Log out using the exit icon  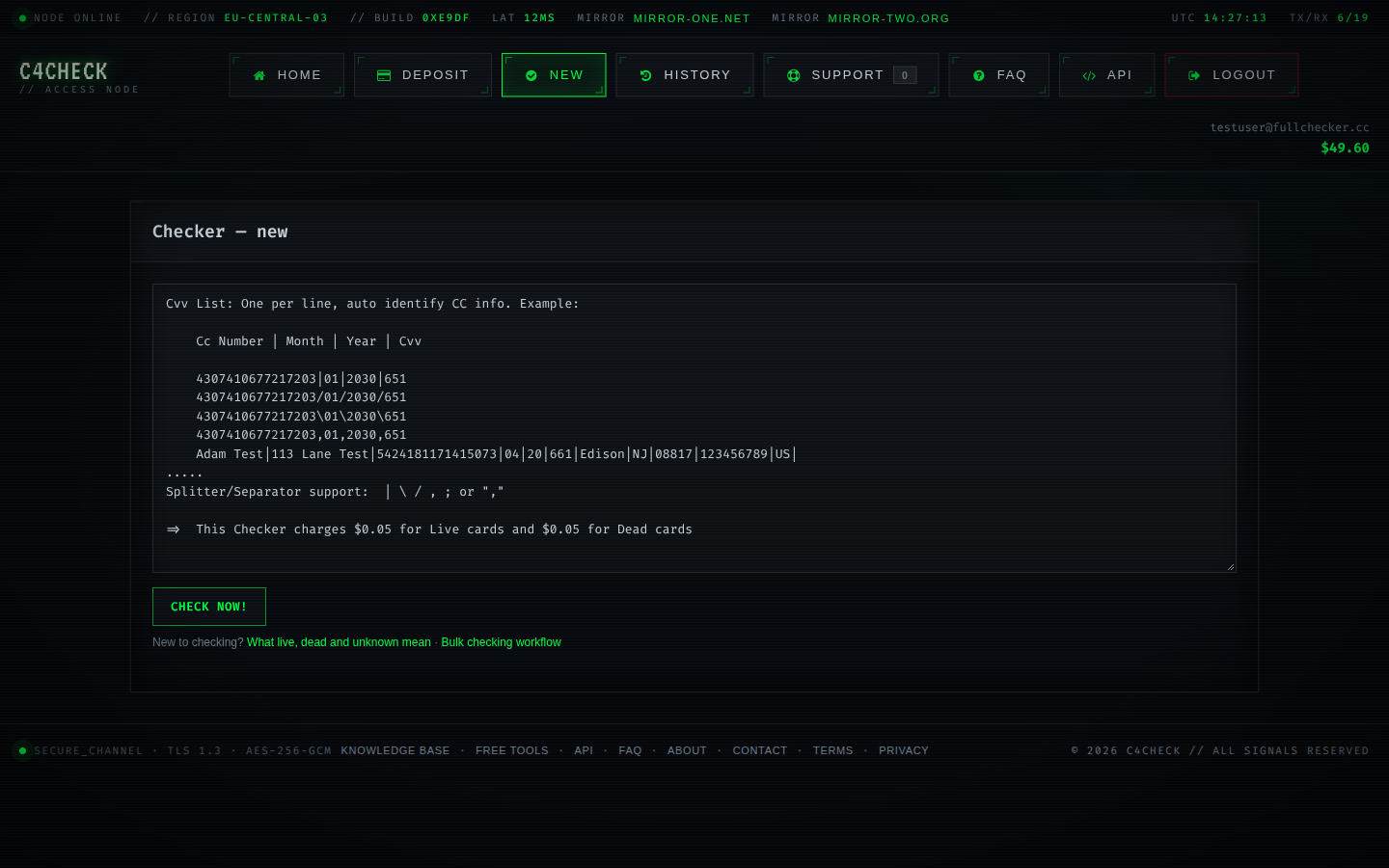1194,75
